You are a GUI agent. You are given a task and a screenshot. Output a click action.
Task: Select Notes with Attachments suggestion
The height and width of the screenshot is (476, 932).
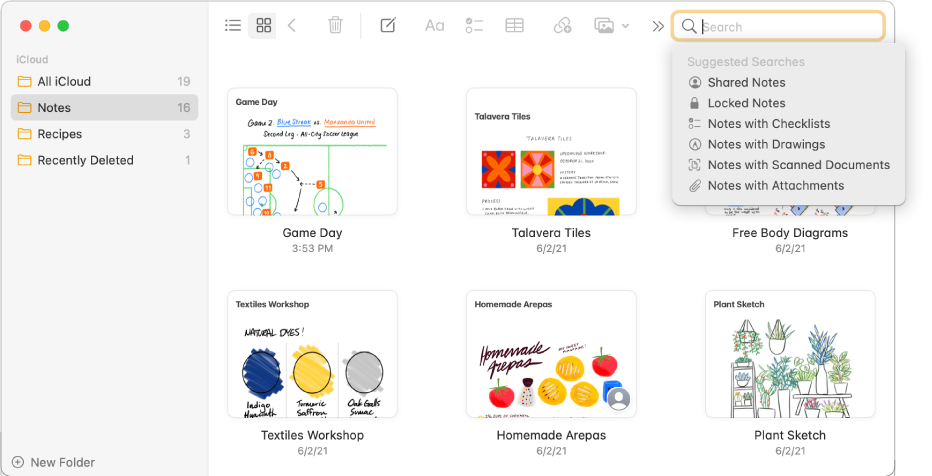[775, 186]
